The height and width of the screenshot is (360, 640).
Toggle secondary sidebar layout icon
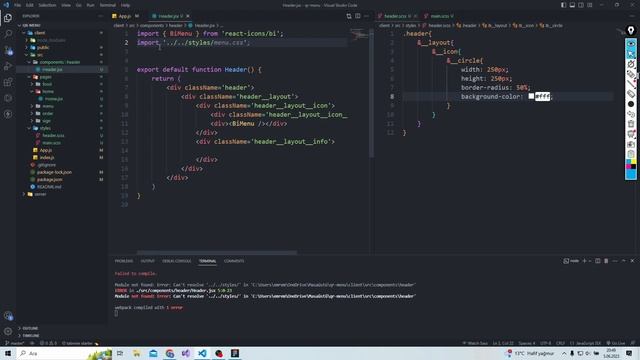tap(581, 5)
